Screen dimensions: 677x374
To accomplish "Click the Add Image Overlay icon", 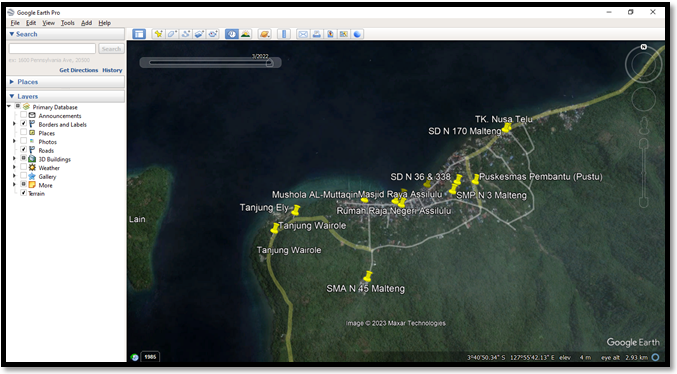I will [199, 34].
